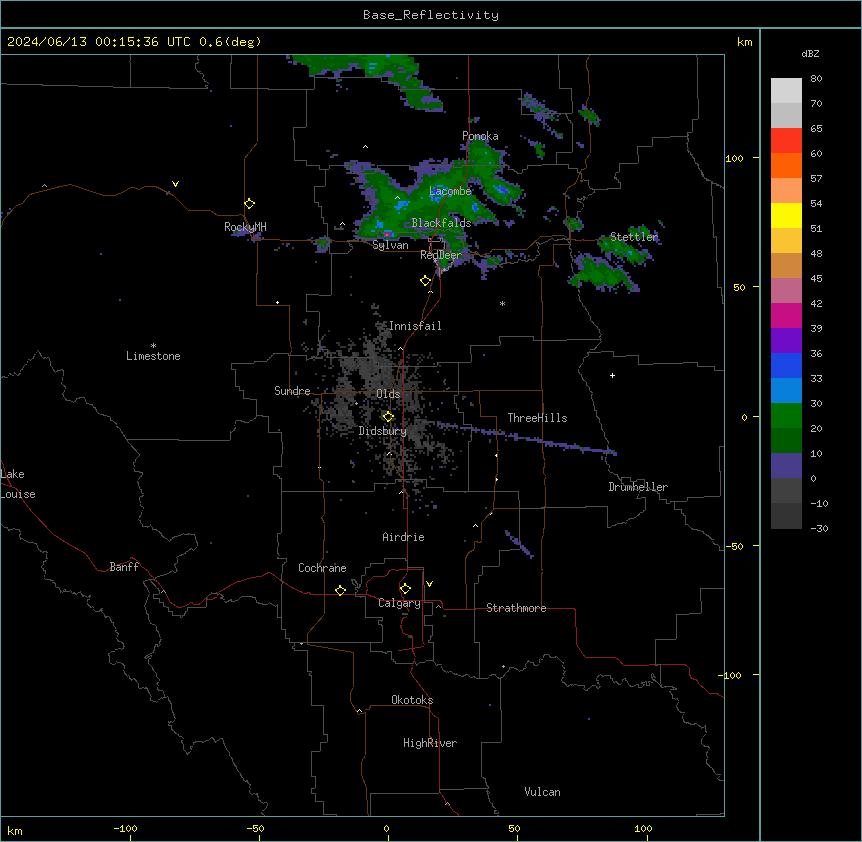Select the yellow 54–51 dBZ legend swatch
This screenshot has width=862, height=842.
pyautogui.click(x=786, y=215)
